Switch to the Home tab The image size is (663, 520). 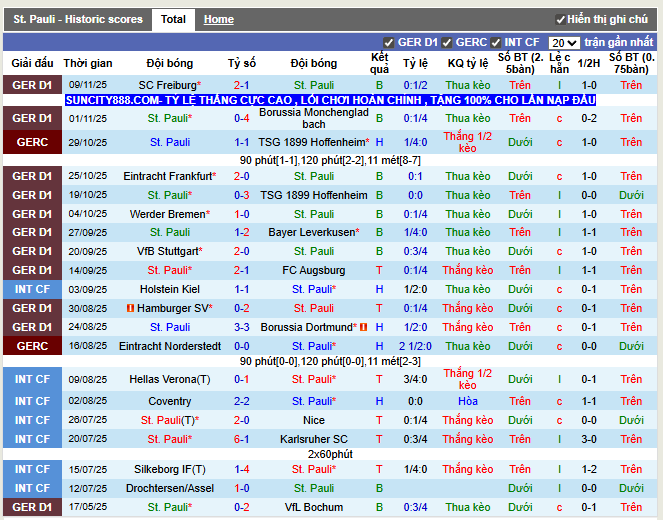click(x=219, y=19)
